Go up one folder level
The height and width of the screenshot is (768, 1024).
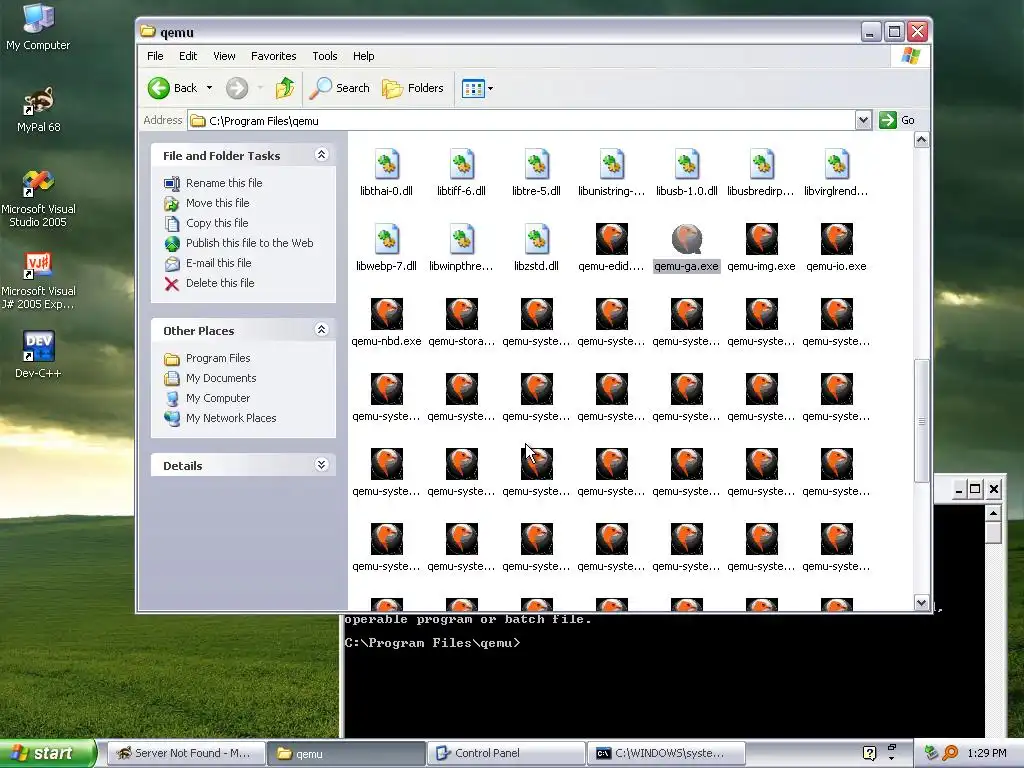coord(285,88)
